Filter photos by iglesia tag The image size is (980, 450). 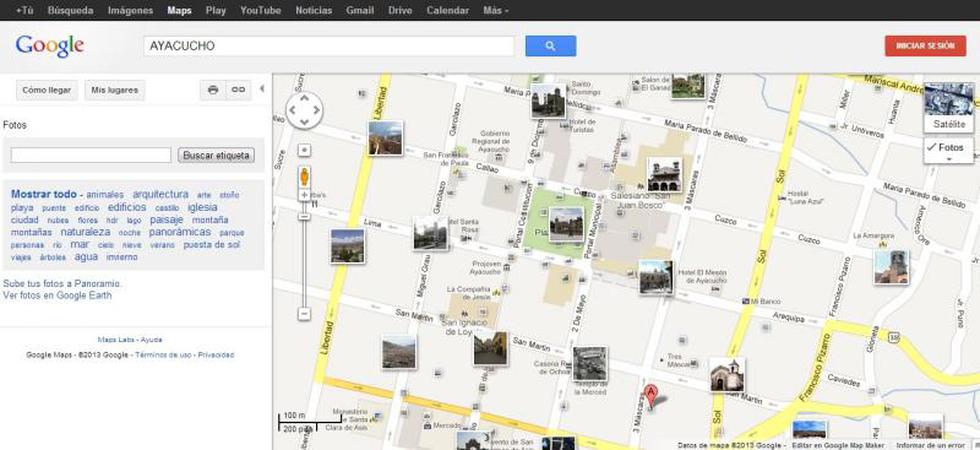pyautogui.click(x=202, y=207)
